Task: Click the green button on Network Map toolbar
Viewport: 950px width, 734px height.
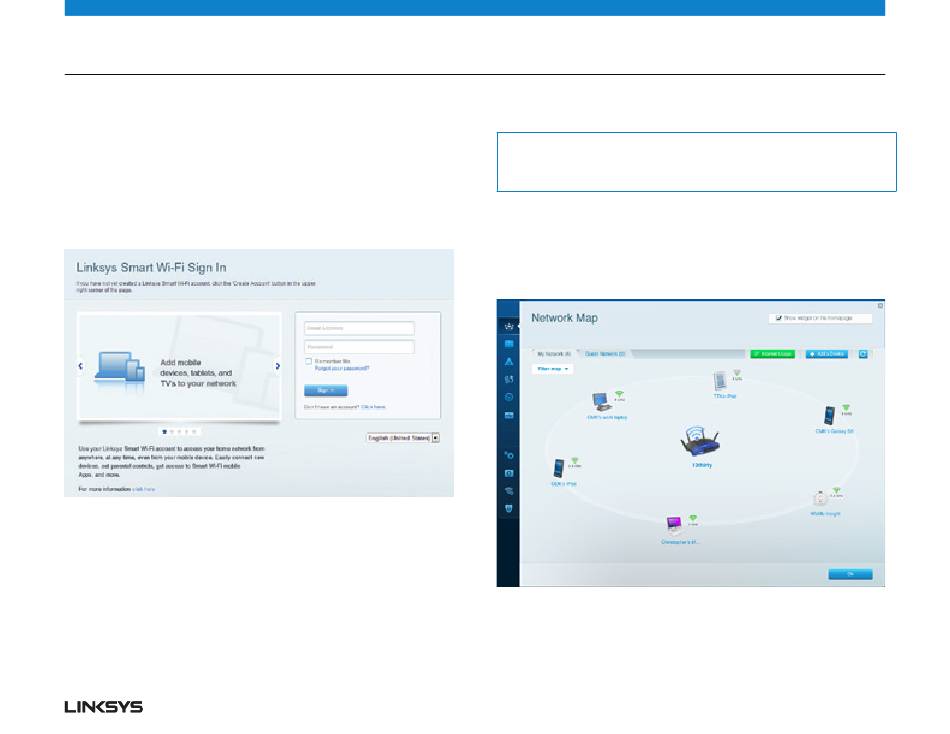Action: 772,354
